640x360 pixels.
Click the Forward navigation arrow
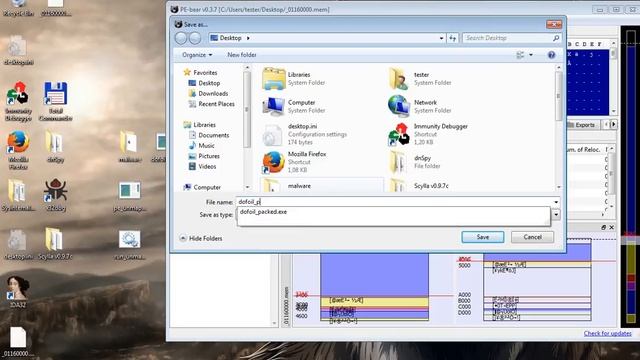click(x=195, y=38)
